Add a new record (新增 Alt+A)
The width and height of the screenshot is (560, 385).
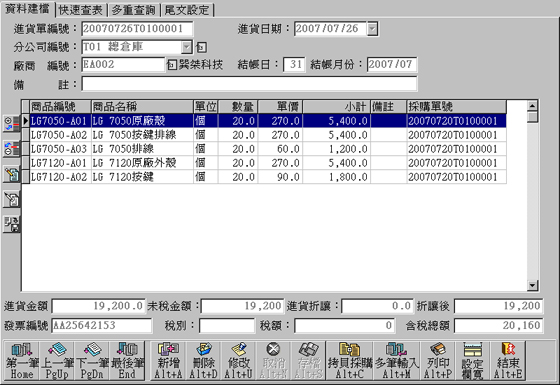click(x=168, y=360)
